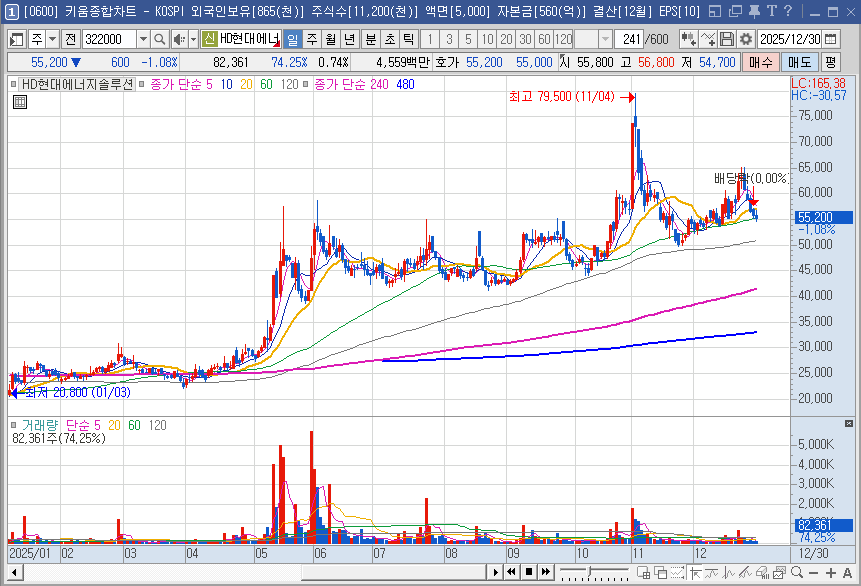Click the stock search magnifier icon
Image resolution: width=861 pixels, height=586 pixels.
tap(159, 39)
